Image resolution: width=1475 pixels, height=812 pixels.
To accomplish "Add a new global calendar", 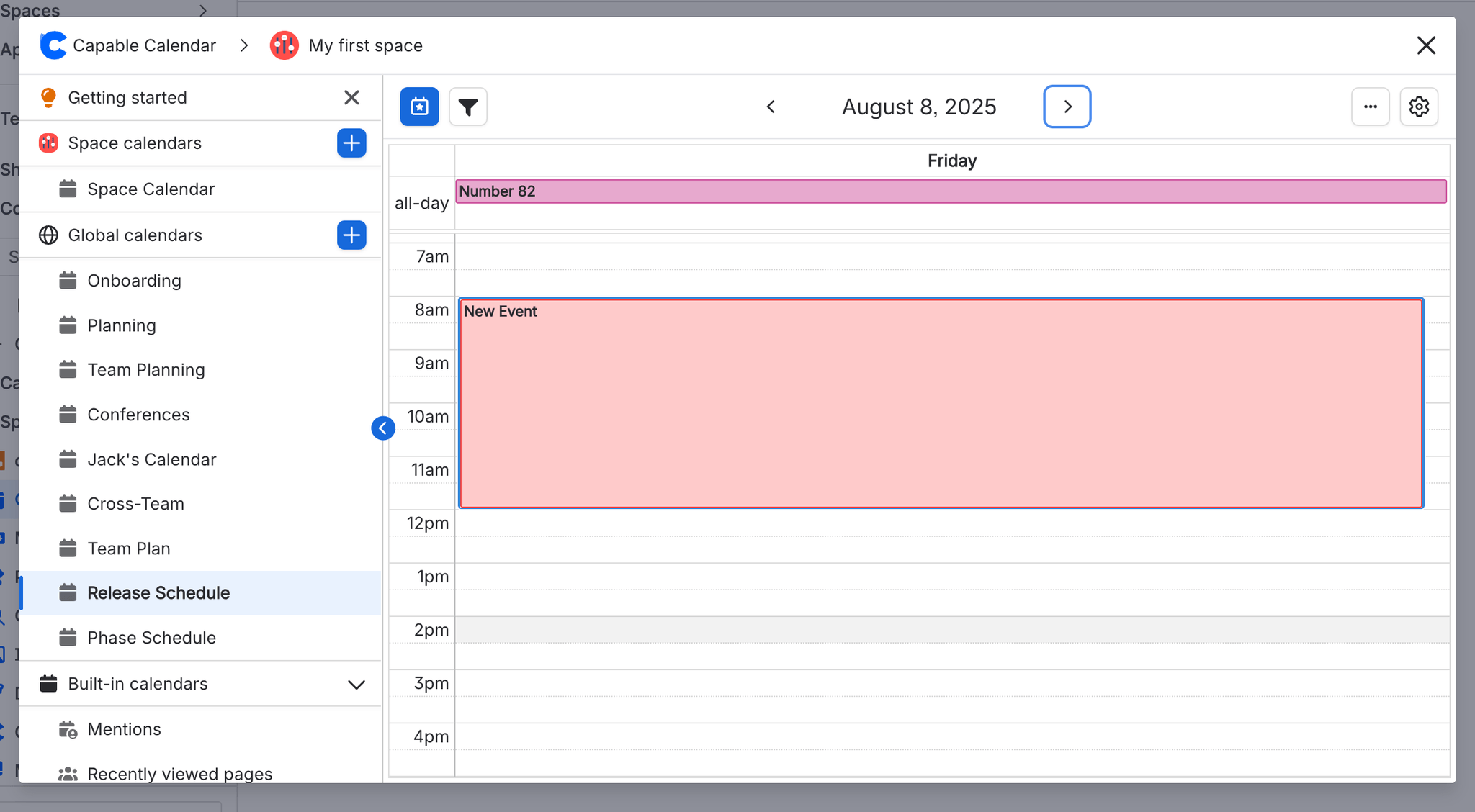I will click(x=351, y=235).
